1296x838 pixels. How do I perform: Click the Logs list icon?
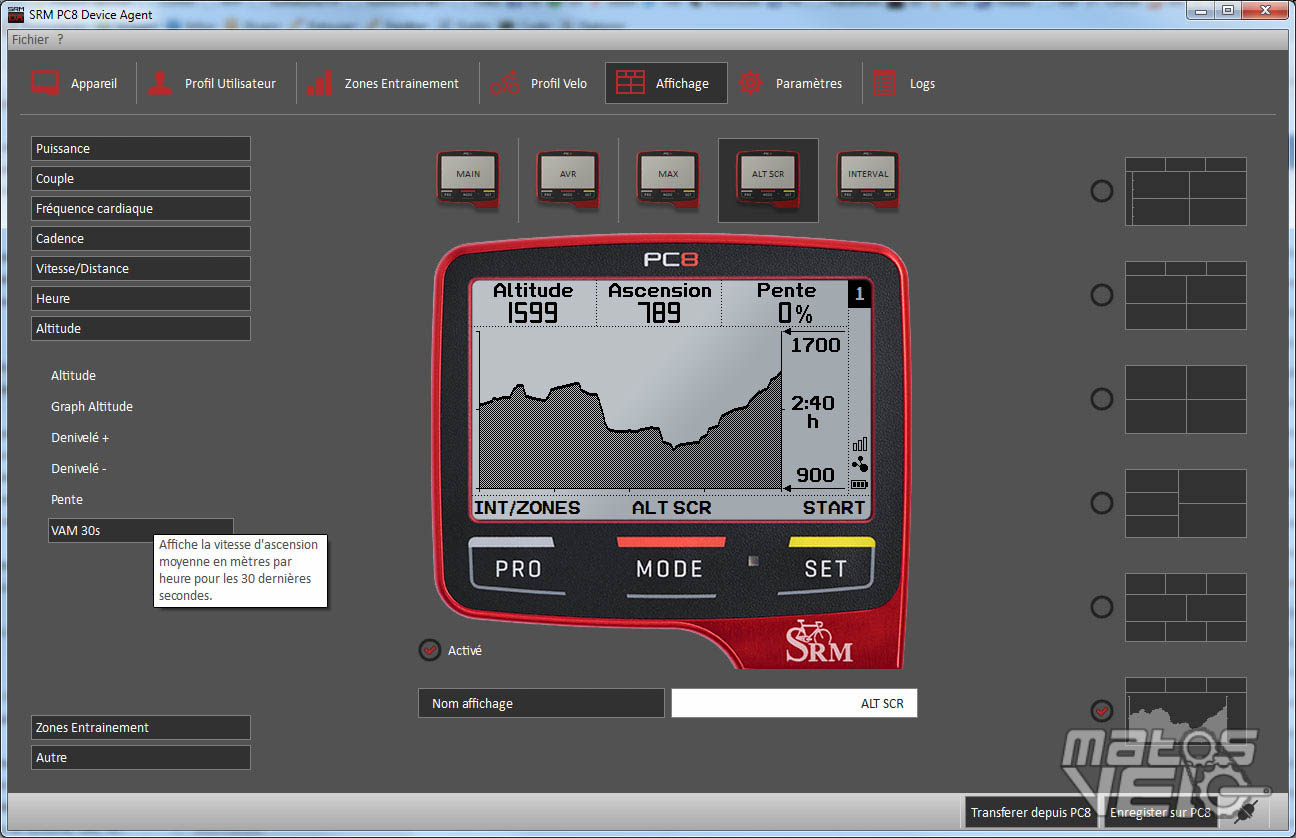point(884,84)
